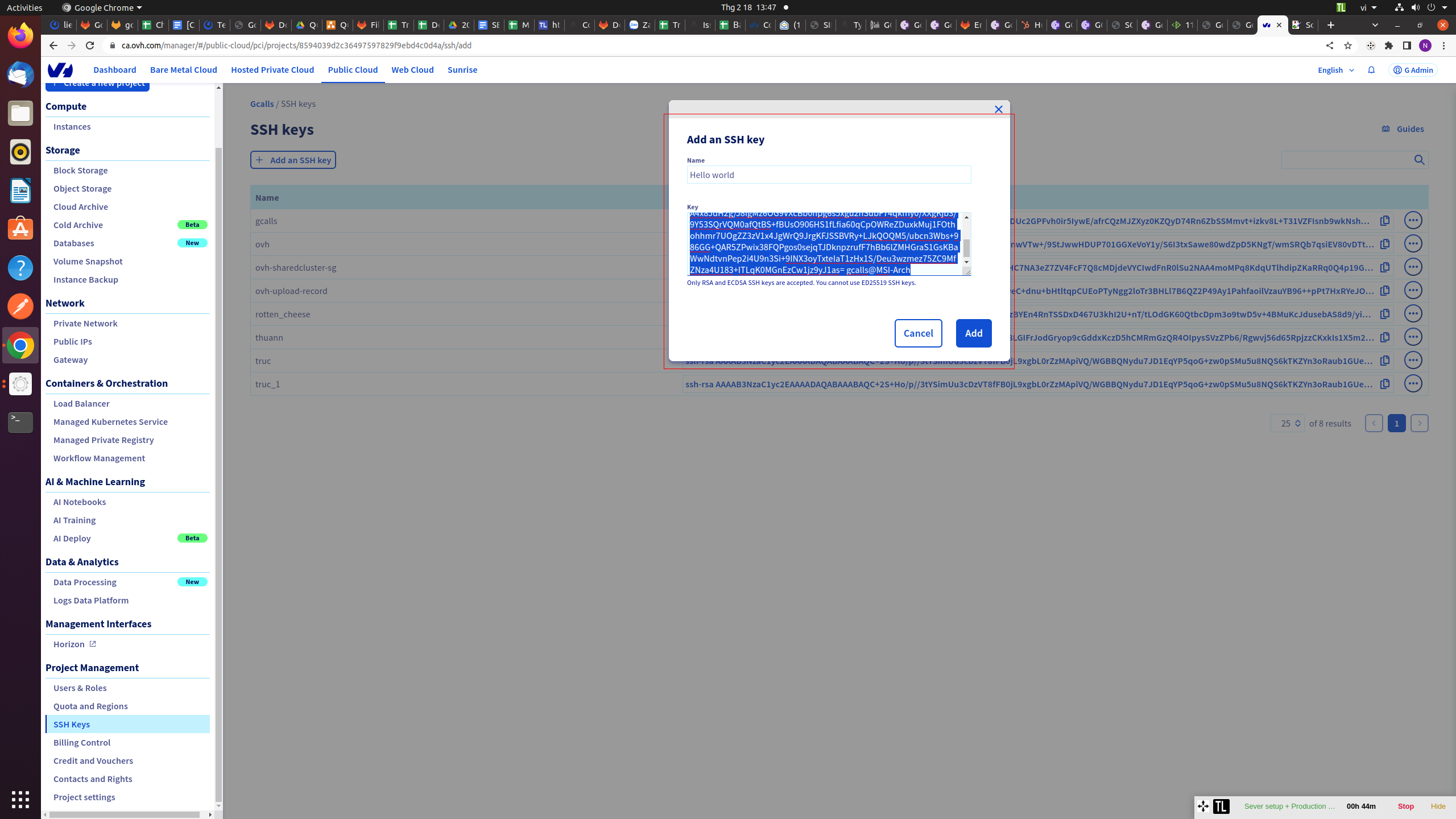The image size is (1456, 819).
Task: Expand the English language dropdown
Action: pos(1335,70)
